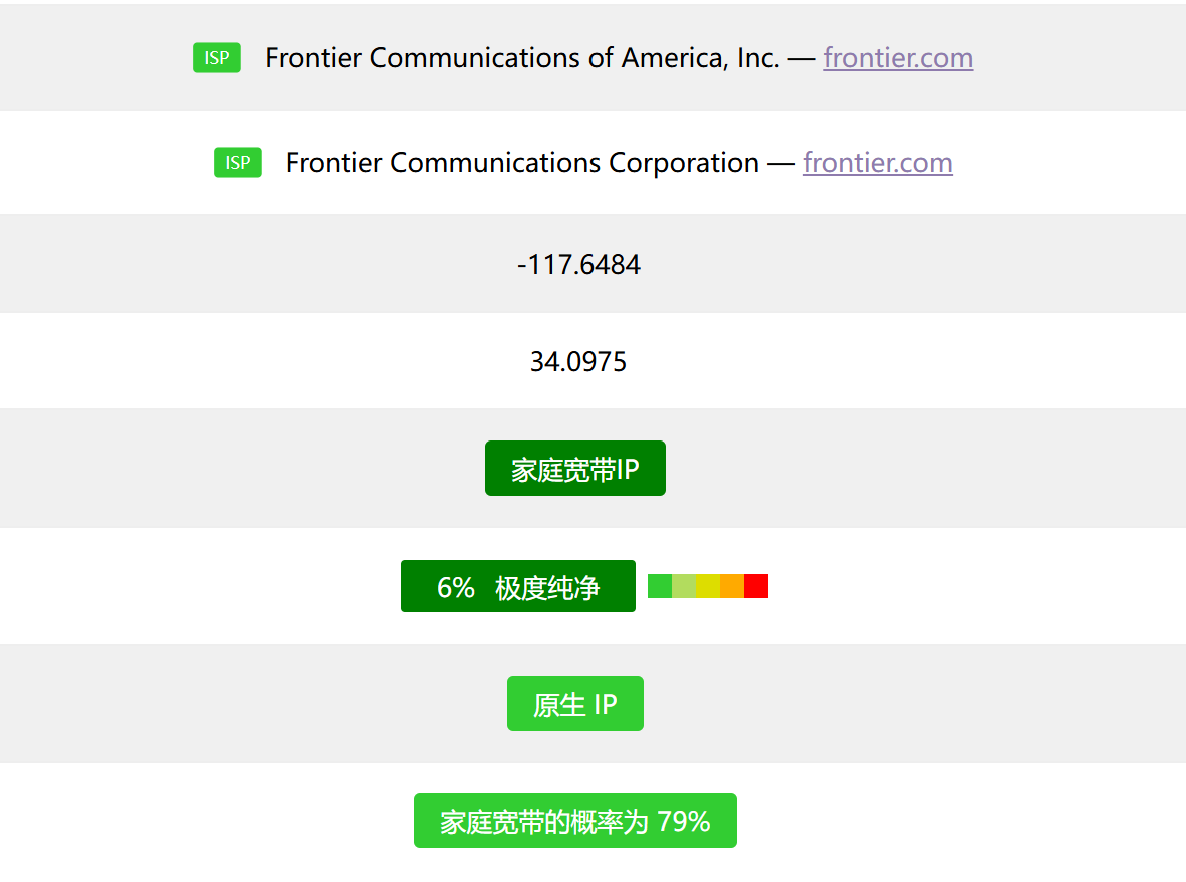Click the ISP badge beside Frontier Communications of America
The height and width of the screenshot is (882, 1186).
pos(217,58)
